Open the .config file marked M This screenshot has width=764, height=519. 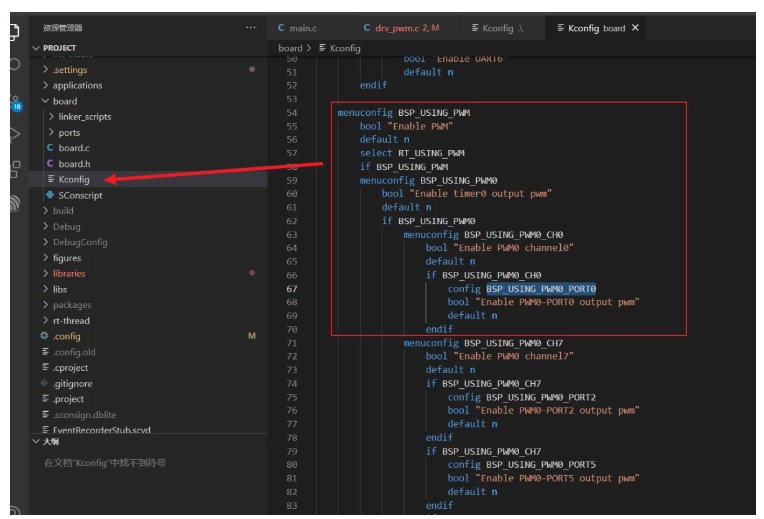(66, 336)
